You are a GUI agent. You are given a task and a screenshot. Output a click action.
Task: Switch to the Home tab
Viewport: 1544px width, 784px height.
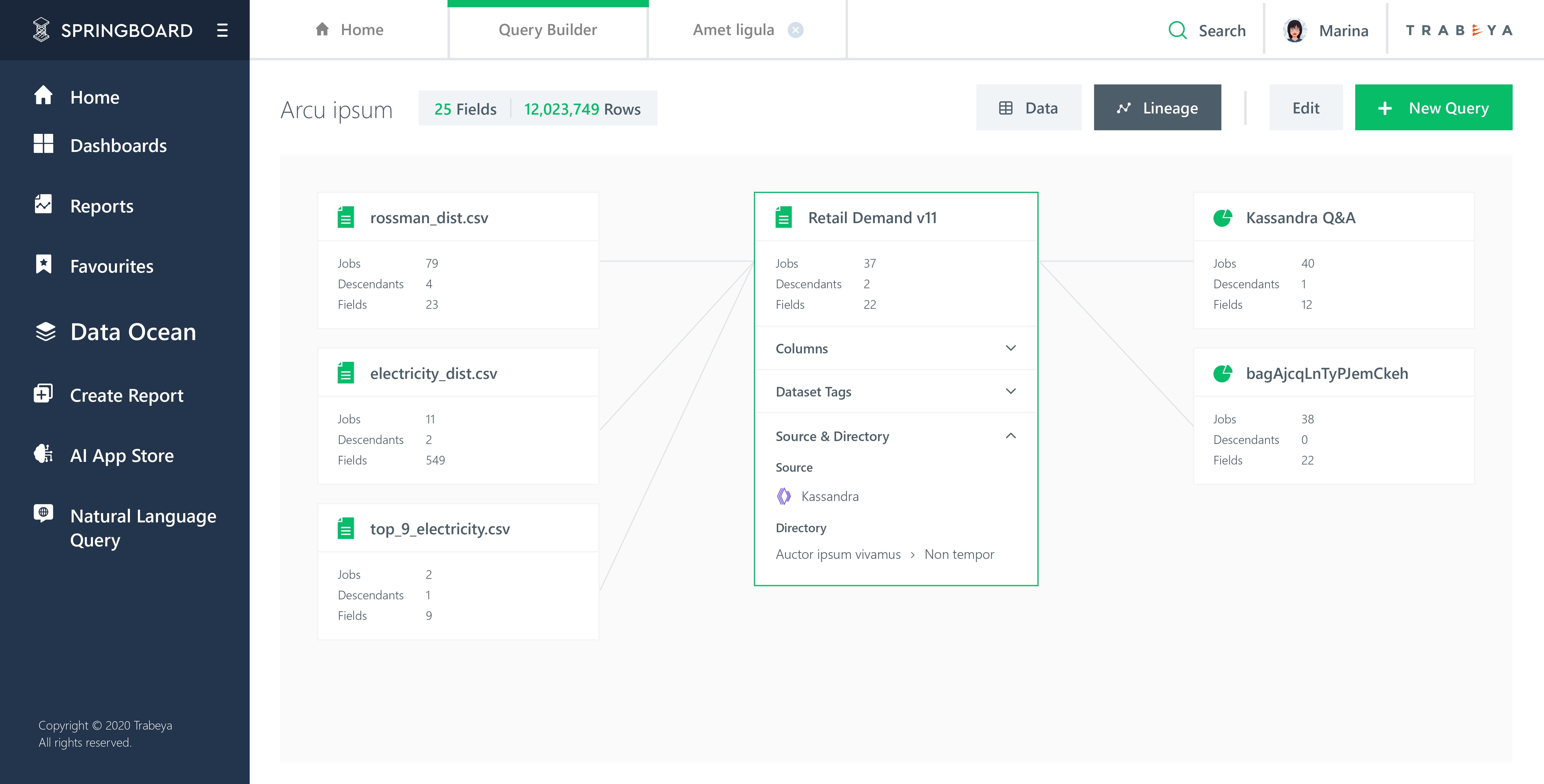tap(349, 29)
